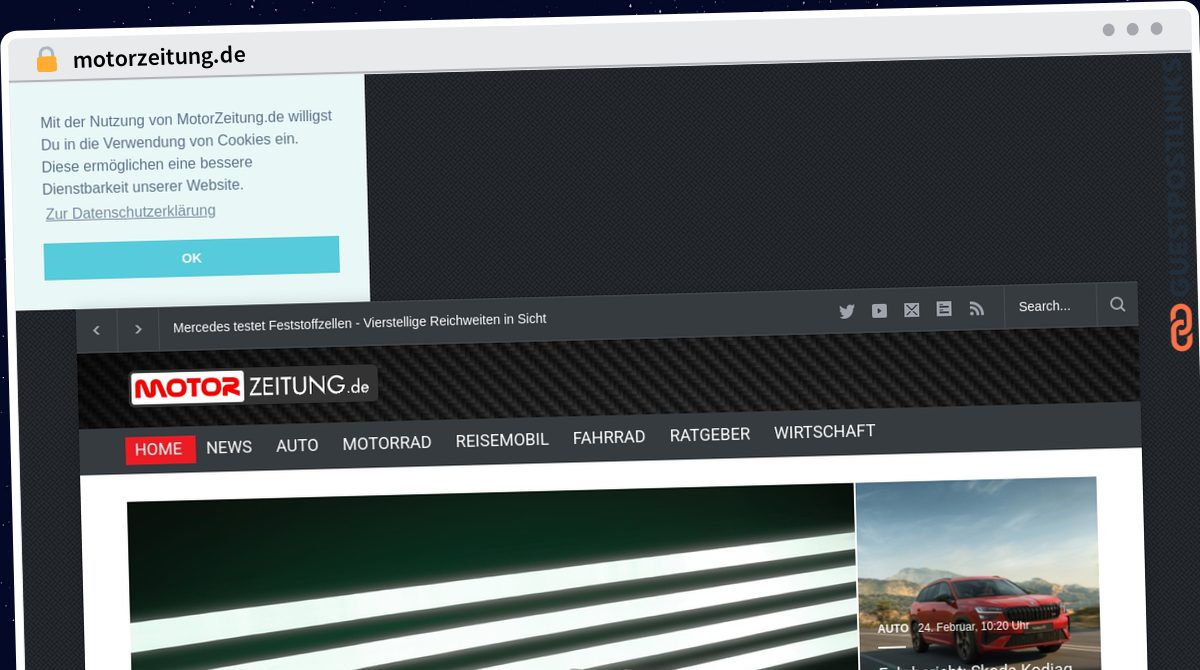
Task: Open the WIRTSCHAFT menu item
Action: click(824, 432)
